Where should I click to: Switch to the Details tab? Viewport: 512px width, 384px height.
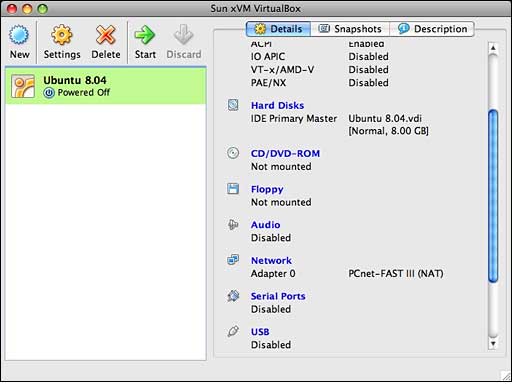pyautogui.click(x=278, y=29)
